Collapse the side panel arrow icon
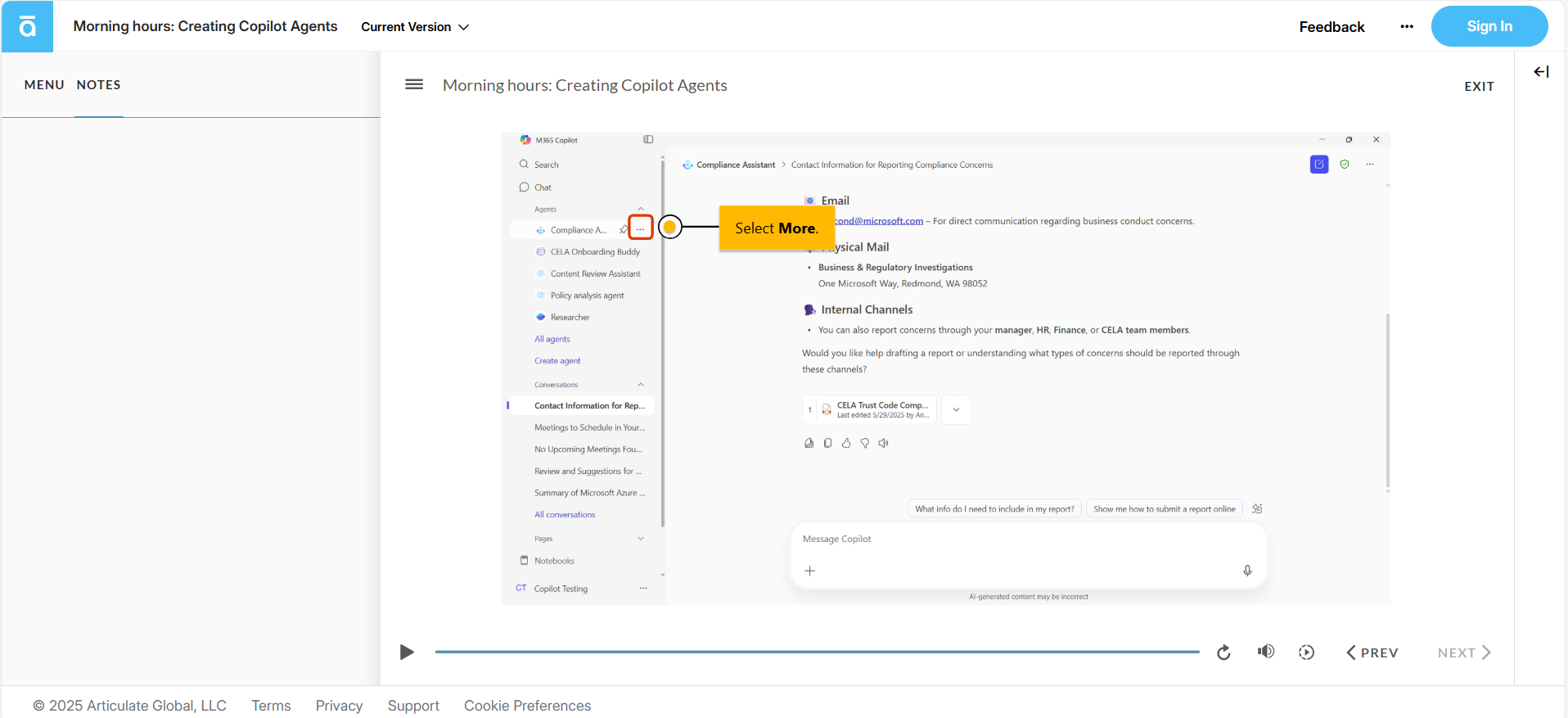Image resolution: width=1568 pixels, height=718 pixels. (1541, 72)
